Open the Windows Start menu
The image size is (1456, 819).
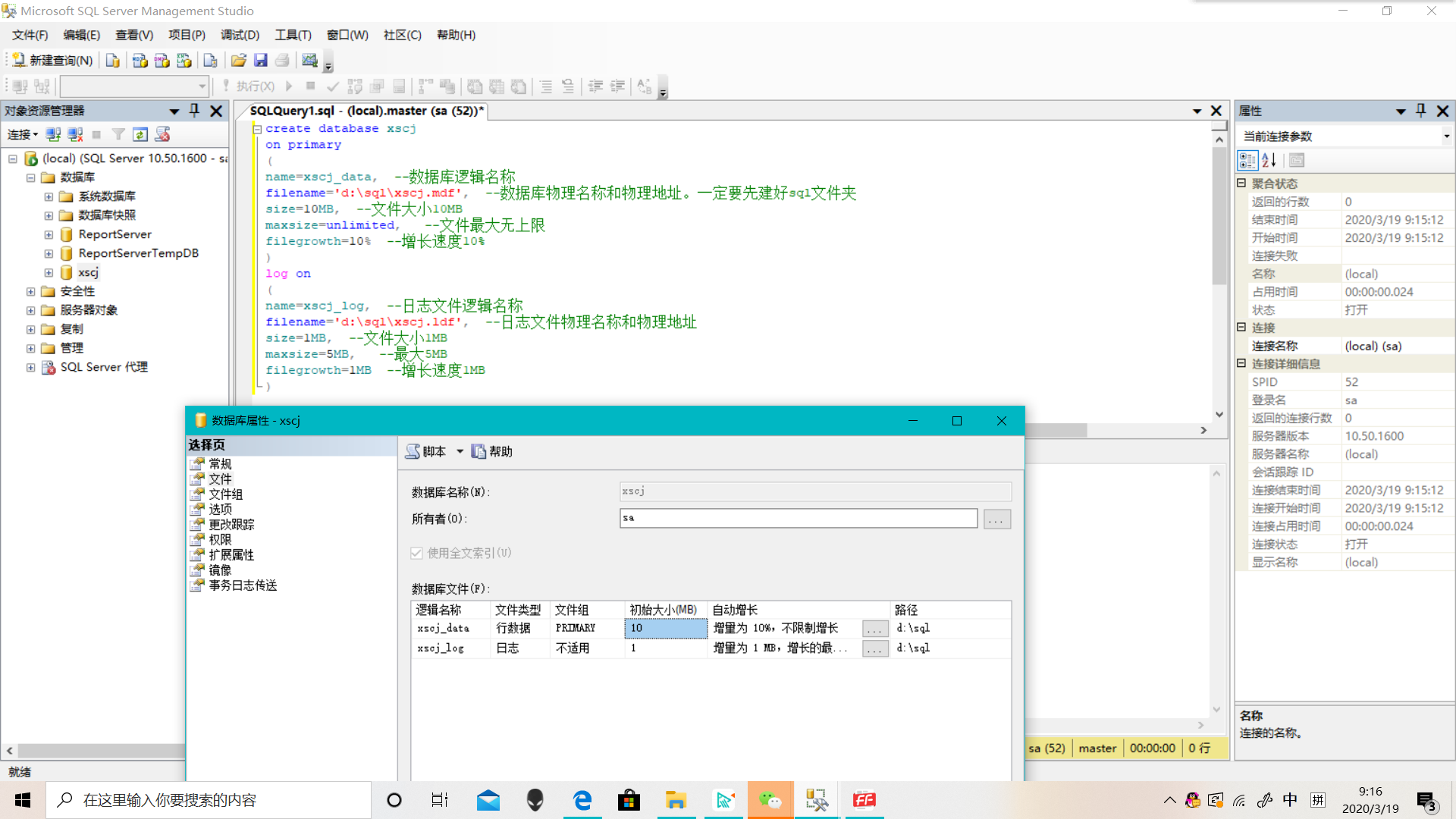pos(23,800)
